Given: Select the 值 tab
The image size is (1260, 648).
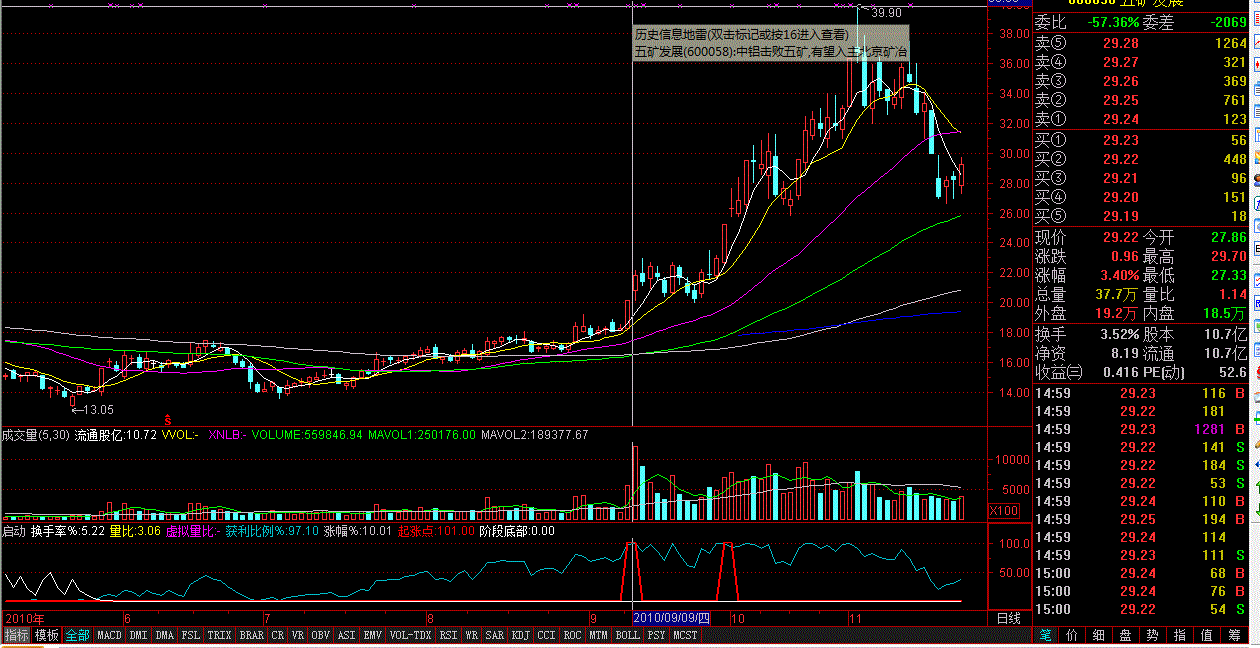Looking at the screenshot, I should coord(1207,635).
